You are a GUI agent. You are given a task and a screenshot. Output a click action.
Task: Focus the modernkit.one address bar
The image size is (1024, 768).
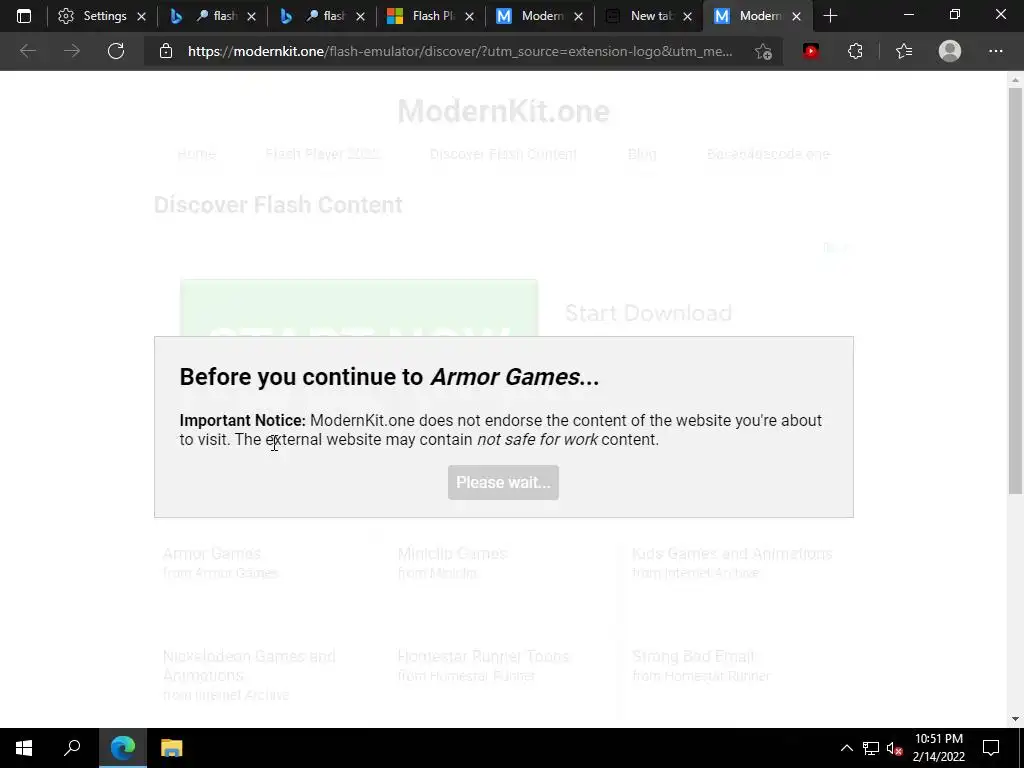pyautogui.click(x=460, y=51)
